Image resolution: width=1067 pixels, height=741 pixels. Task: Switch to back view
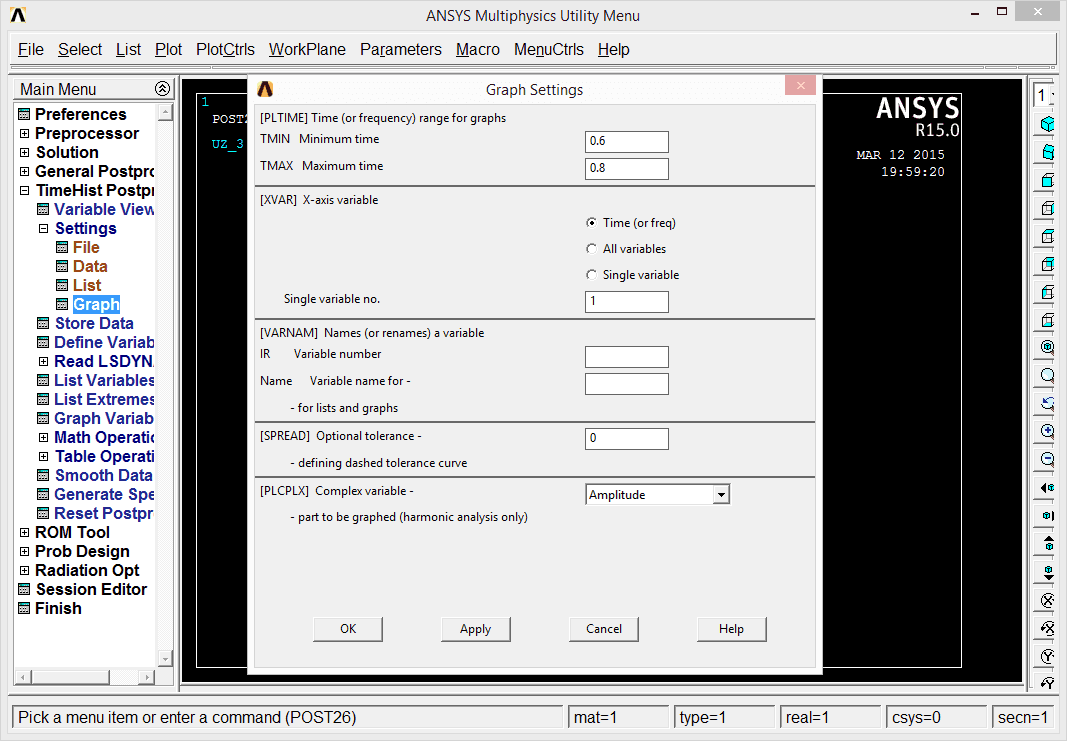[x=1047, y=263]
